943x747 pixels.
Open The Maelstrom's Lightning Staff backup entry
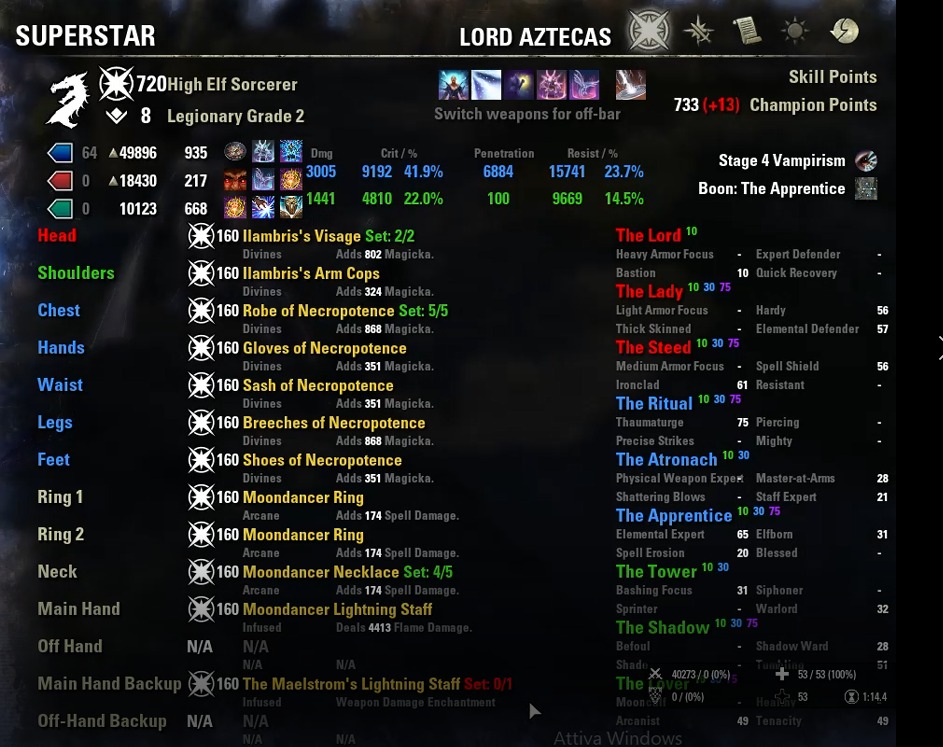pos(351,684)
